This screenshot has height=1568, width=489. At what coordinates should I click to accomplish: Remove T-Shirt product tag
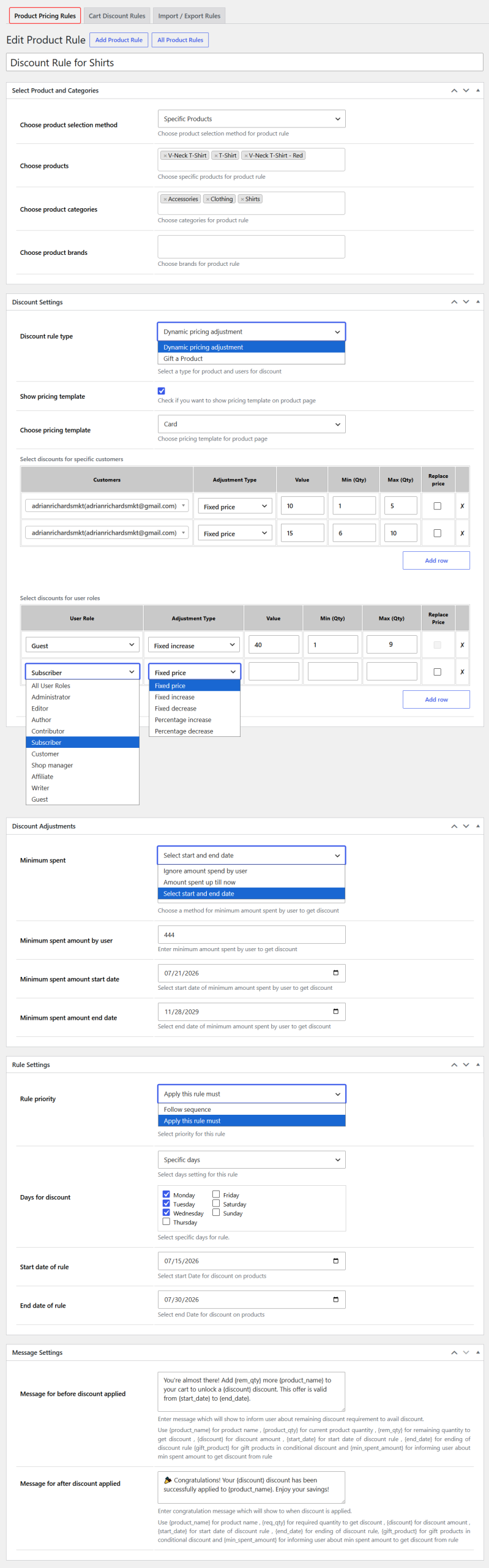click(216, 156)
